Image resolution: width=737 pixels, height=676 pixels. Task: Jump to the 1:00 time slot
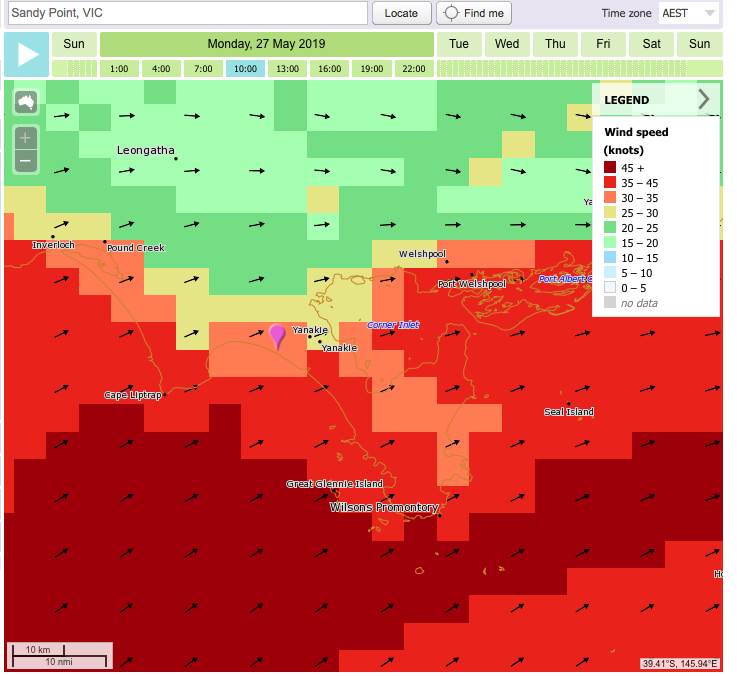[x=119, y=69]
